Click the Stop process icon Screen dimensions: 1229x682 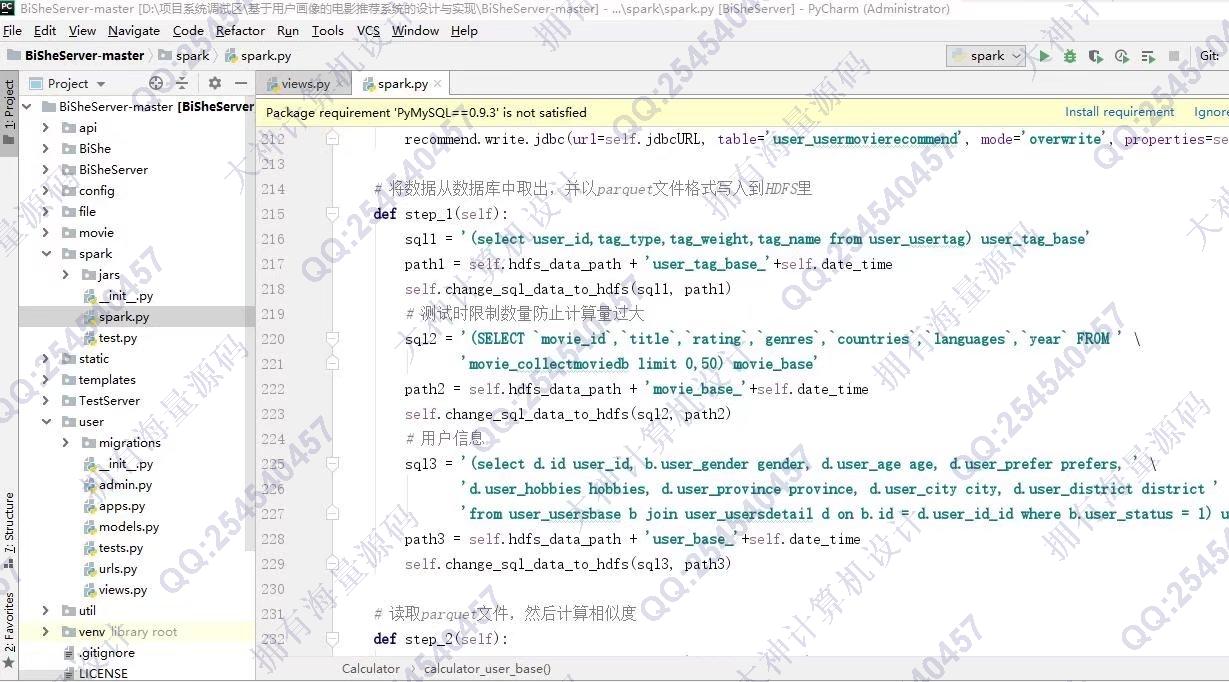pyautogui.click(x=1174, y=56)
